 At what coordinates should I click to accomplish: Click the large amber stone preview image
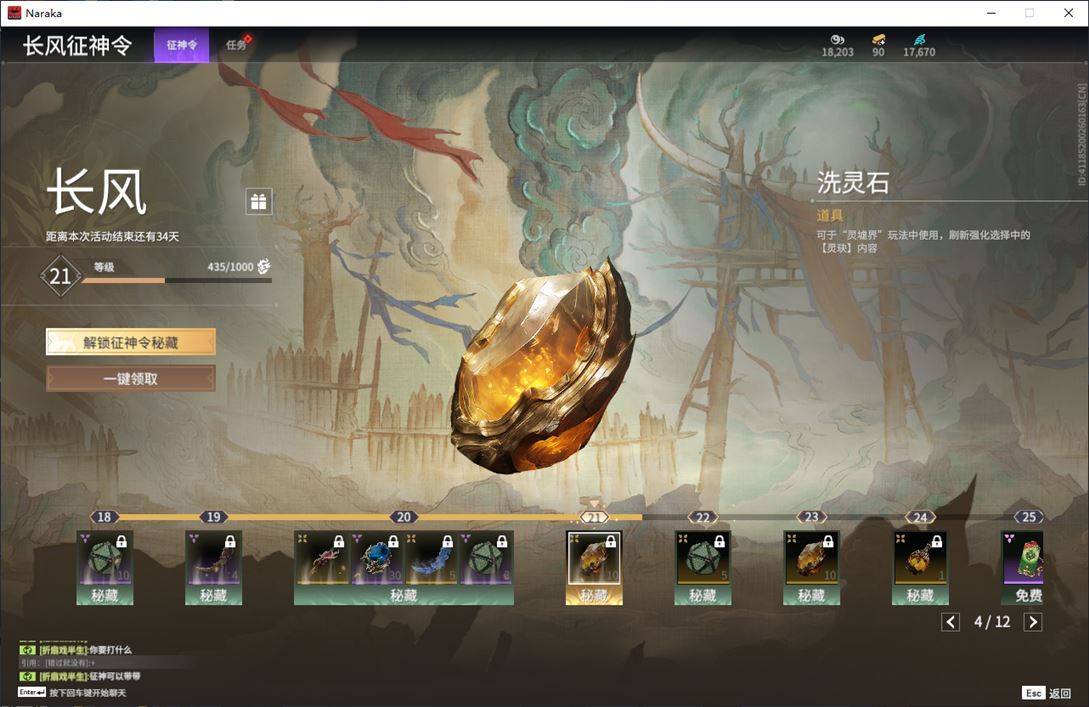(x=542, y=368)
